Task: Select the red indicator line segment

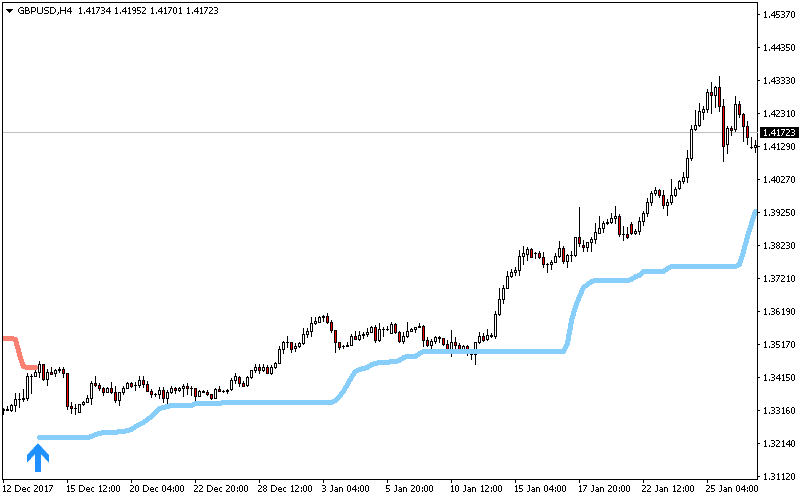Action: tap(18, 350)
